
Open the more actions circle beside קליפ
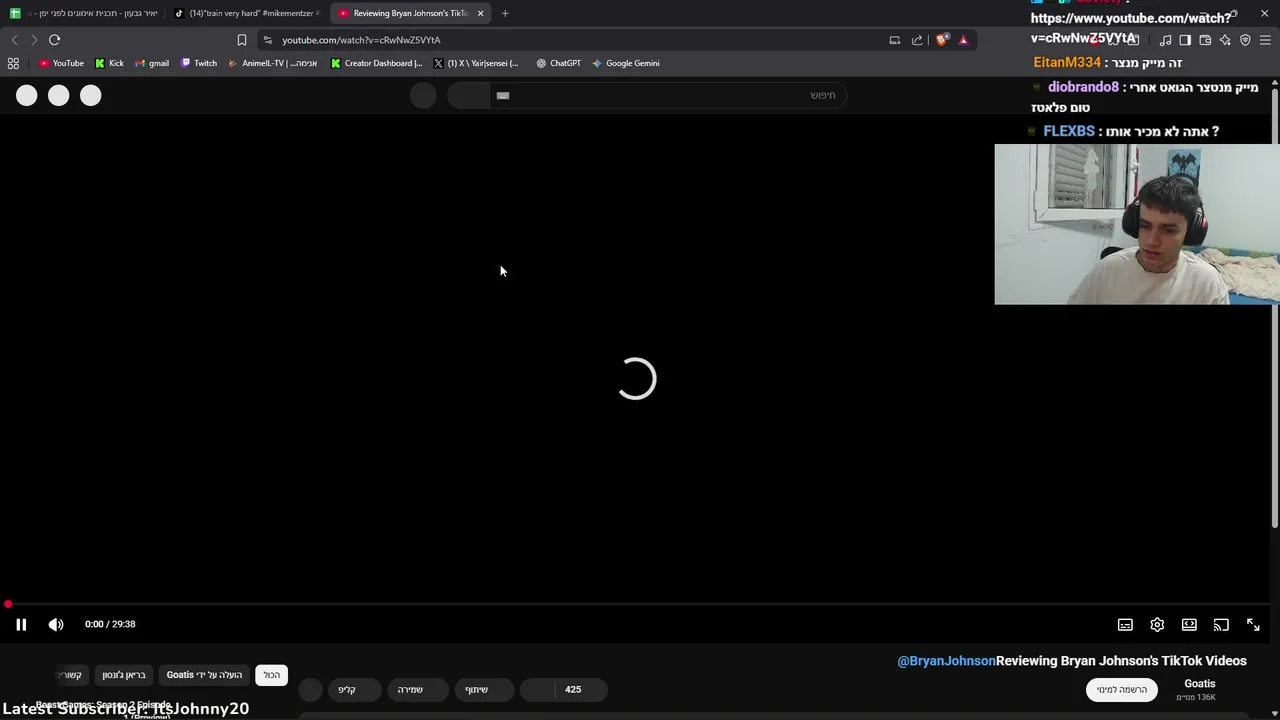(x=311, y=689)
